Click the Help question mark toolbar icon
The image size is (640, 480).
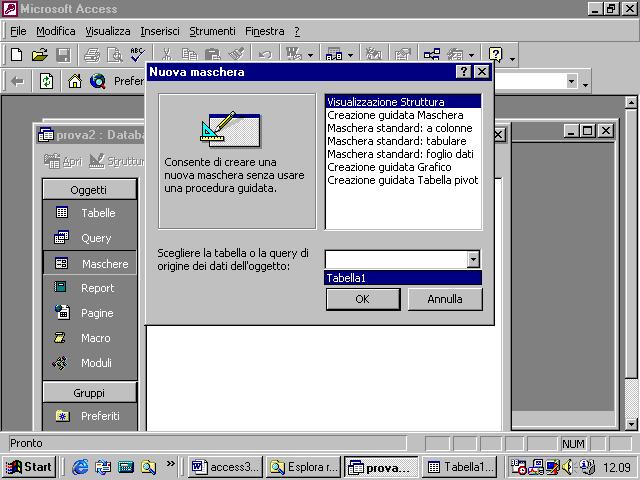496,55
